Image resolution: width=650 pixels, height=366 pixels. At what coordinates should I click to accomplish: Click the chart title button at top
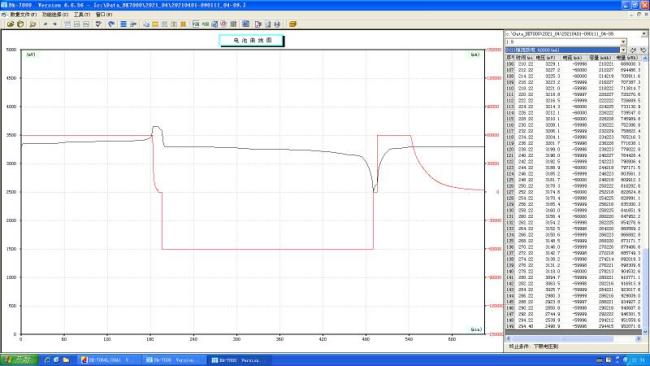(x=252, y=40)
